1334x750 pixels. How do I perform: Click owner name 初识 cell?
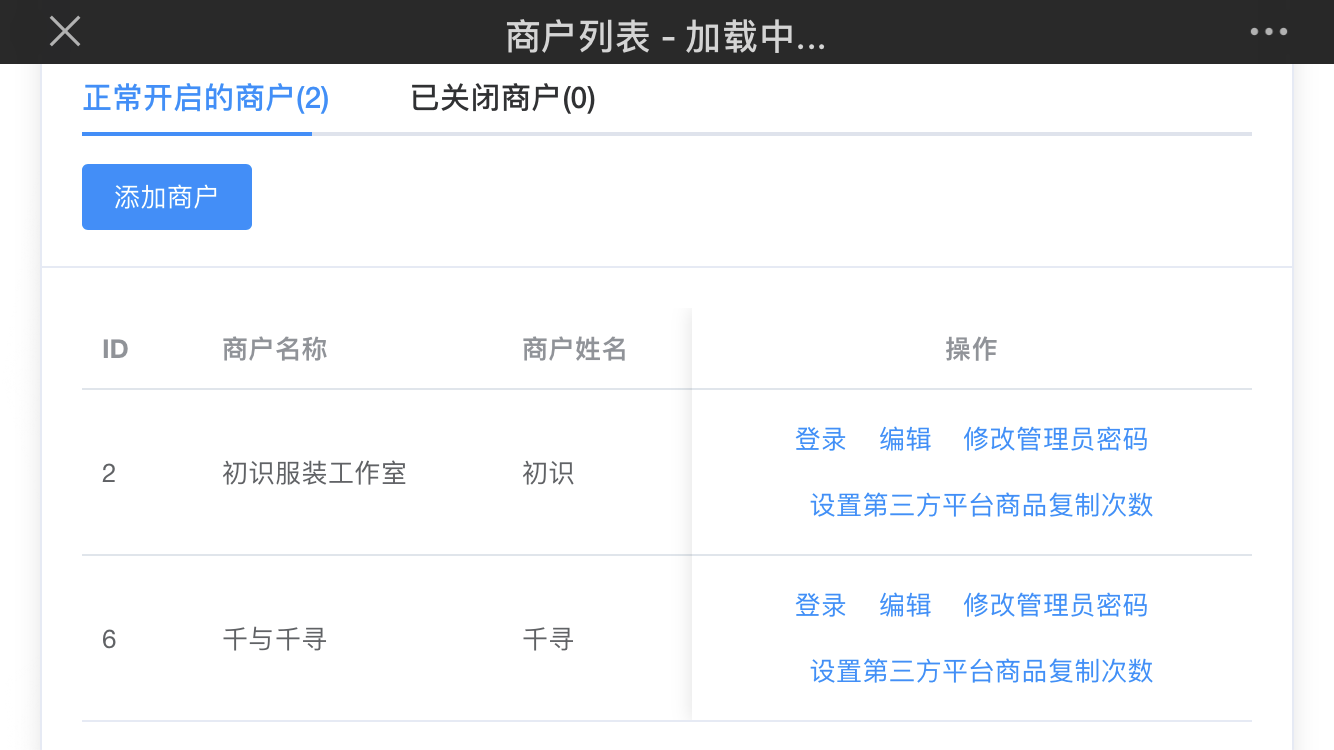pyautogui.click(x=548, y=473)
